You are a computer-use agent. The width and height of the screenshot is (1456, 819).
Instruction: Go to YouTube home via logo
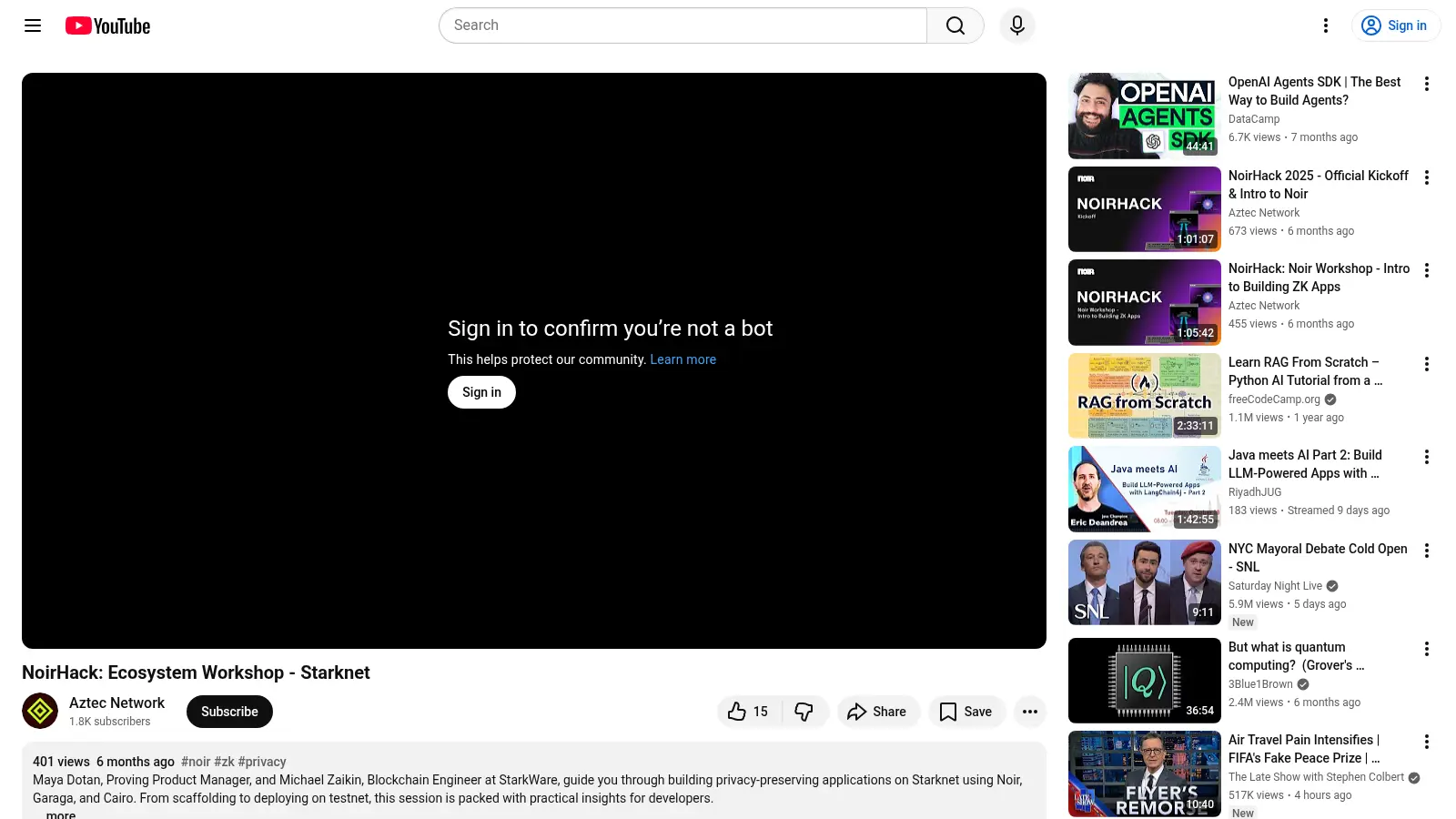pyautogui.click(x=107, y=25)
